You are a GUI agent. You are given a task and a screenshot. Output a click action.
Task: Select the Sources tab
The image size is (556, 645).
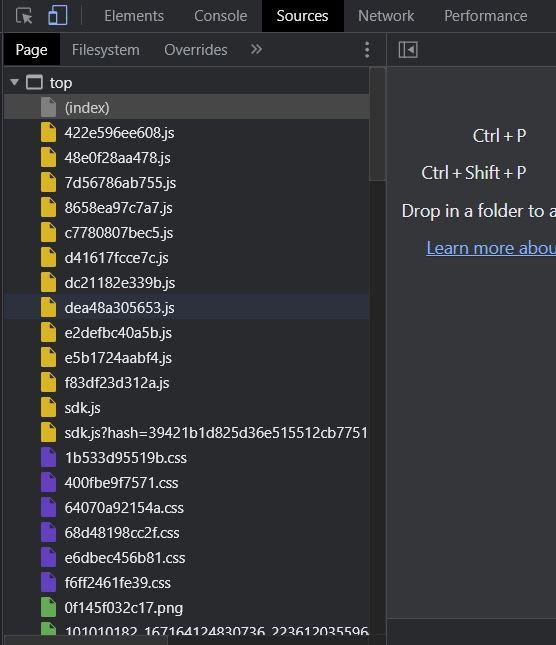point(302,16)
